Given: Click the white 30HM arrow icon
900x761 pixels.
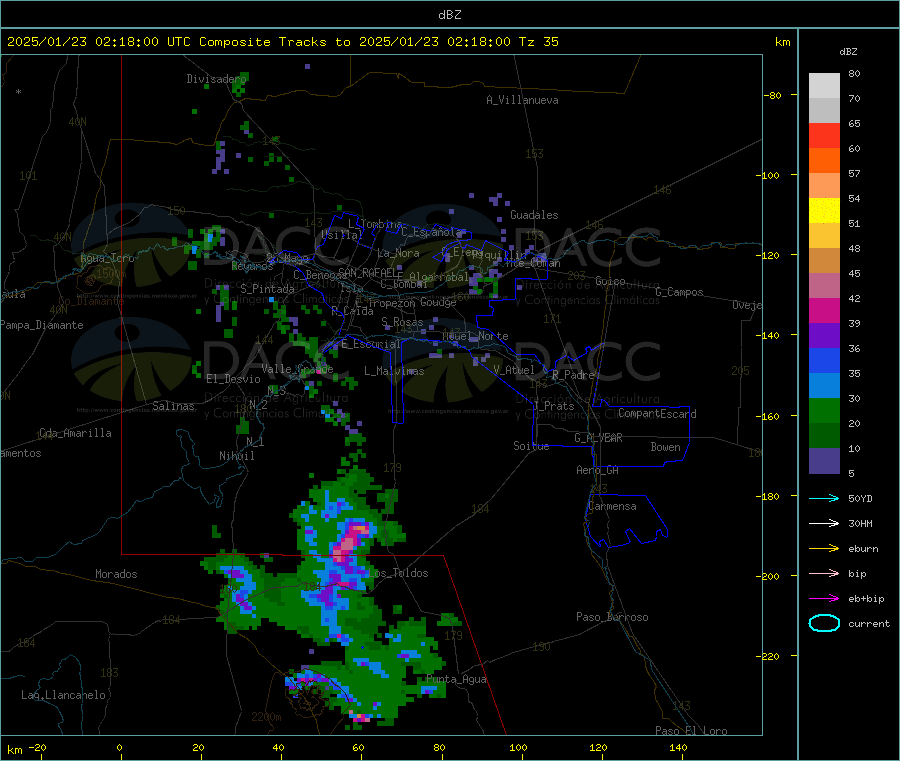Looking at the screenshot, I should pyautogui.click(x=824, y=523).
